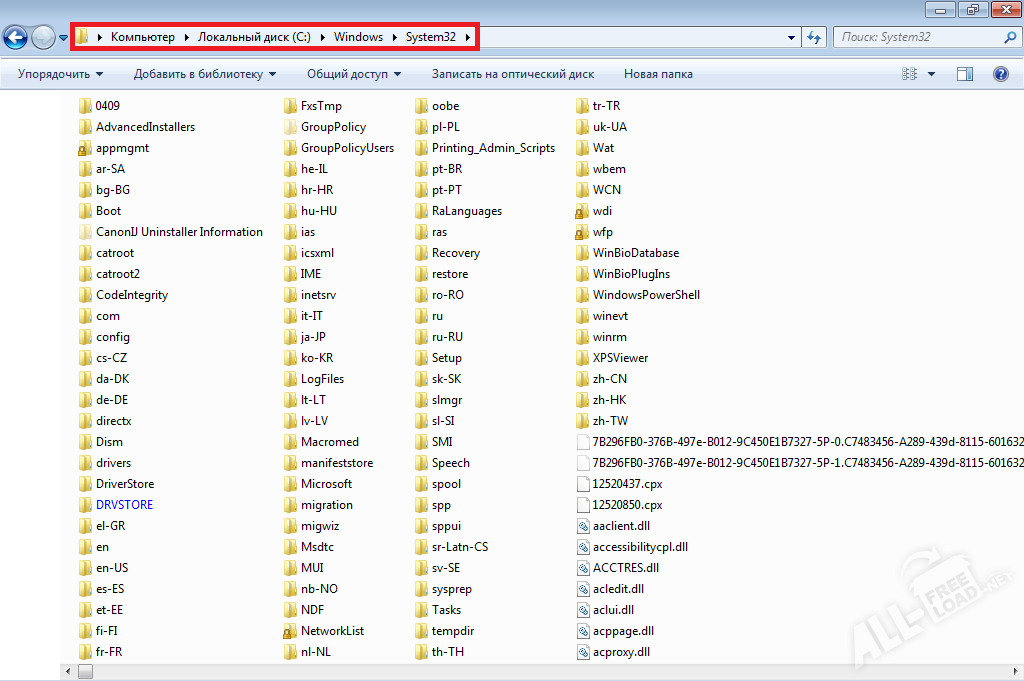The height and width of the screenshot is (681, 1024).
Task: Open the Упорядочить menu
Action: coord(60,74)
